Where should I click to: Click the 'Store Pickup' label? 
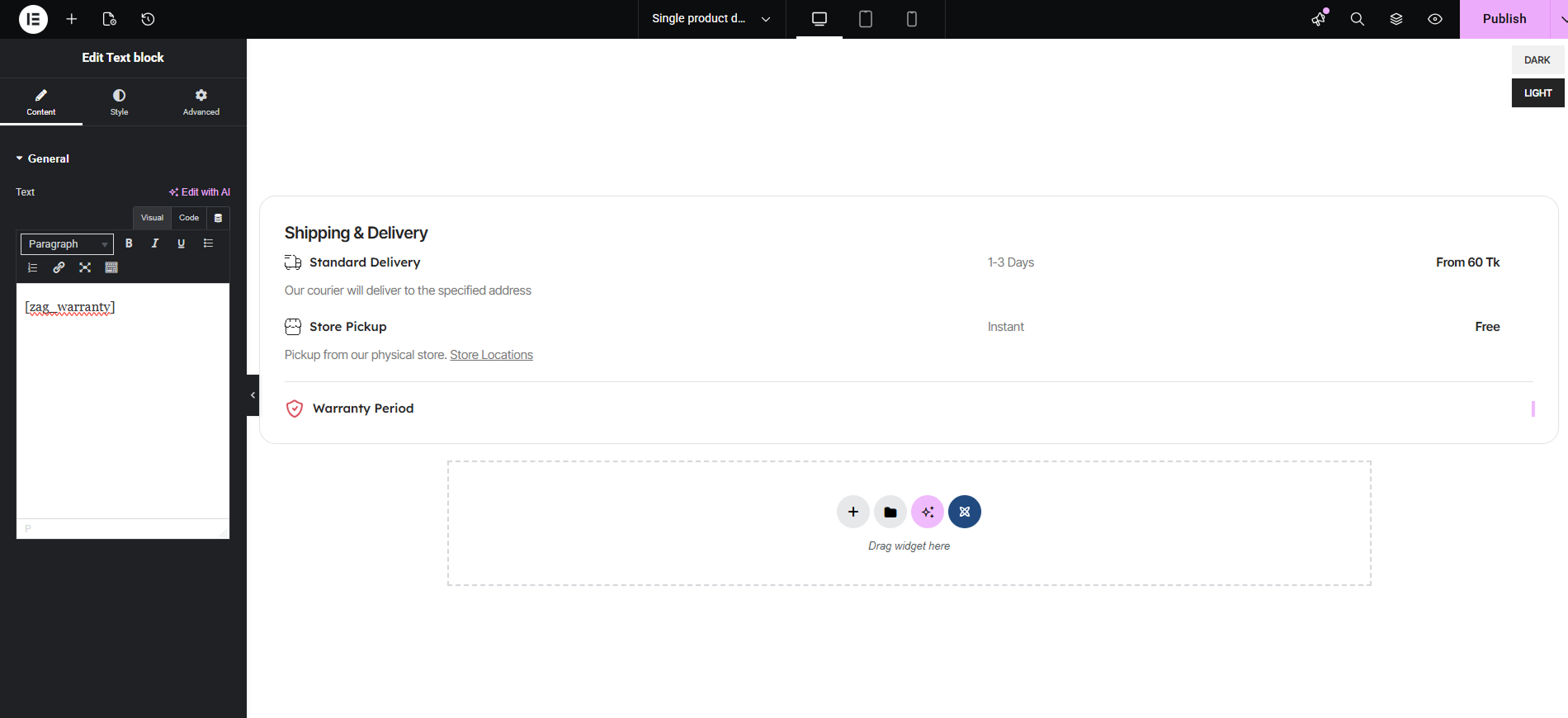coord(347,327)
